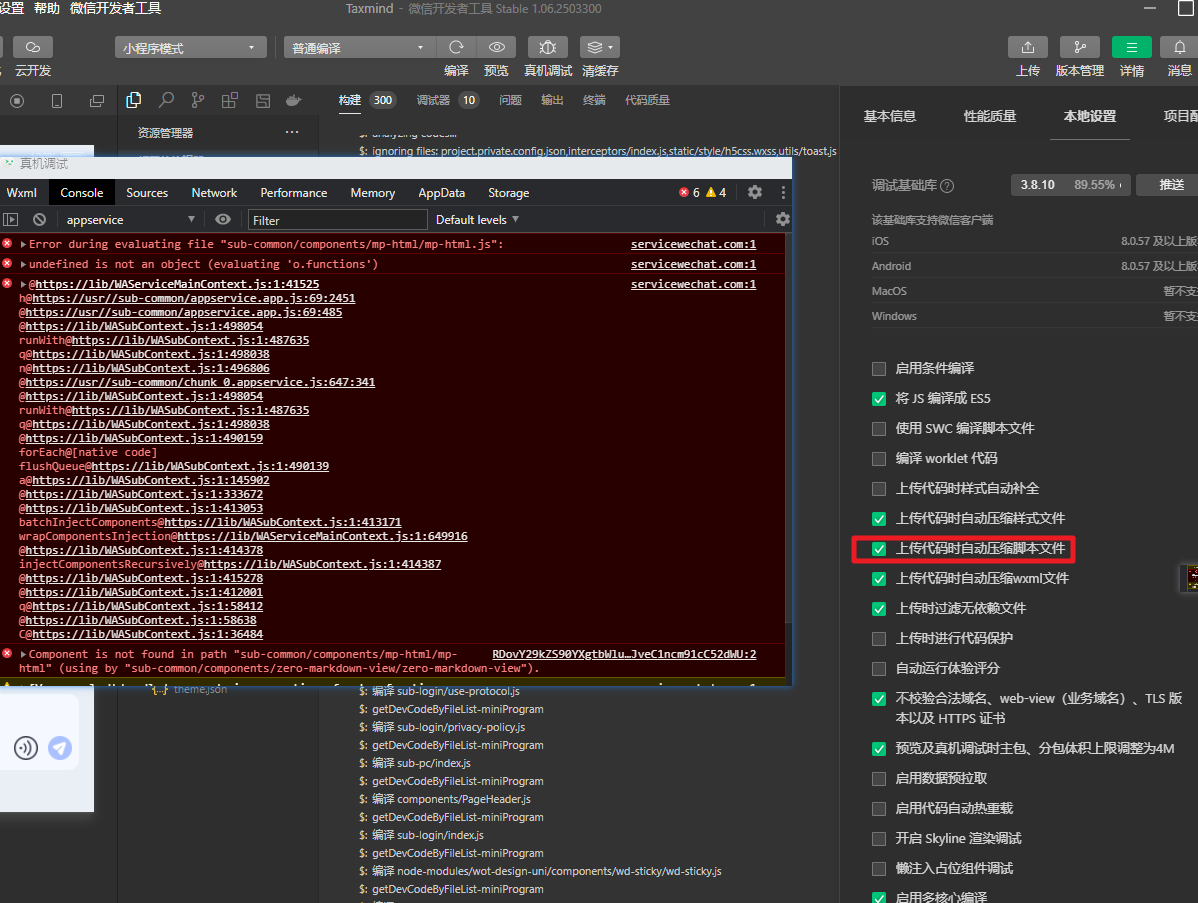Toggle the console sidebar panel icon
The width and height of the screenshot is (1198, 903).
[11, 219]
